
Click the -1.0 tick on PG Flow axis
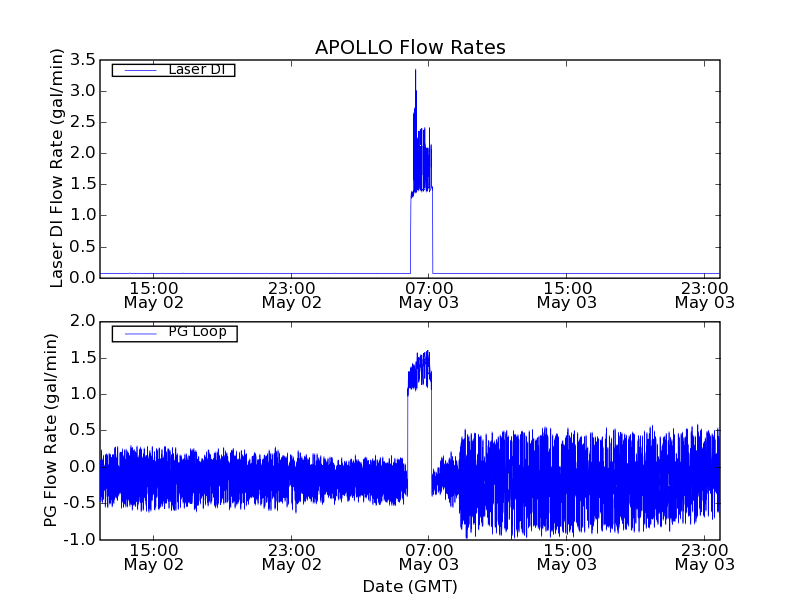[80, 539]
